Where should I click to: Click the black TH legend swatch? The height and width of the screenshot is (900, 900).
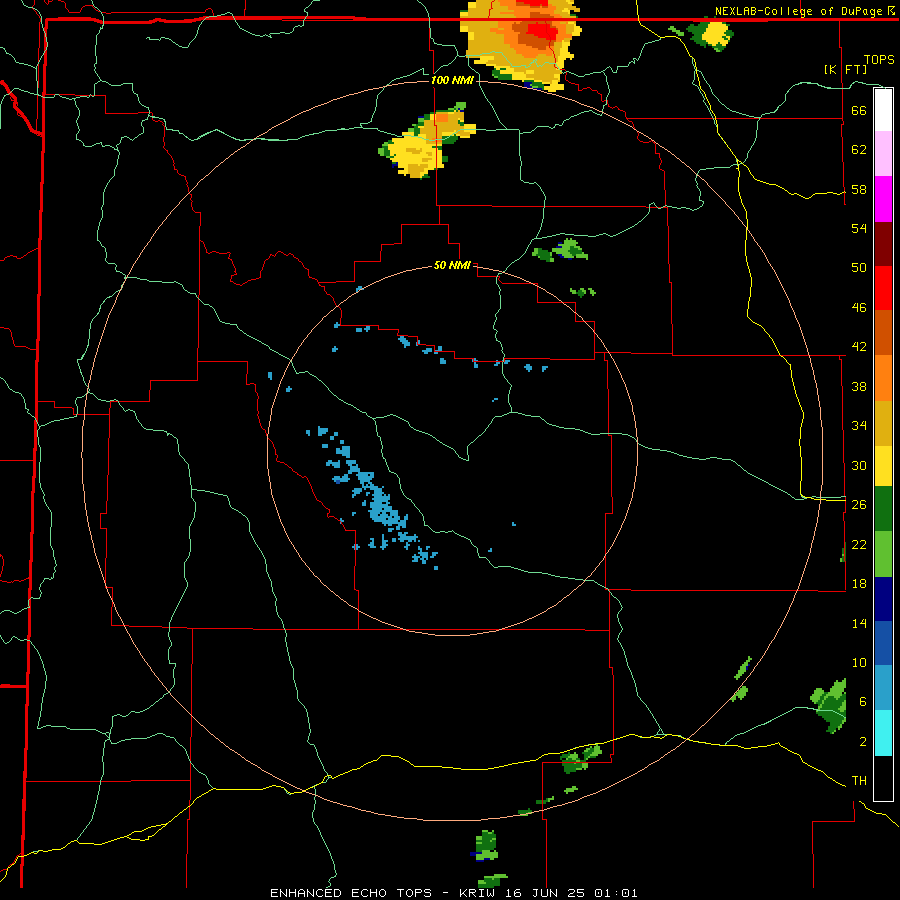click(x=883, y=778)
